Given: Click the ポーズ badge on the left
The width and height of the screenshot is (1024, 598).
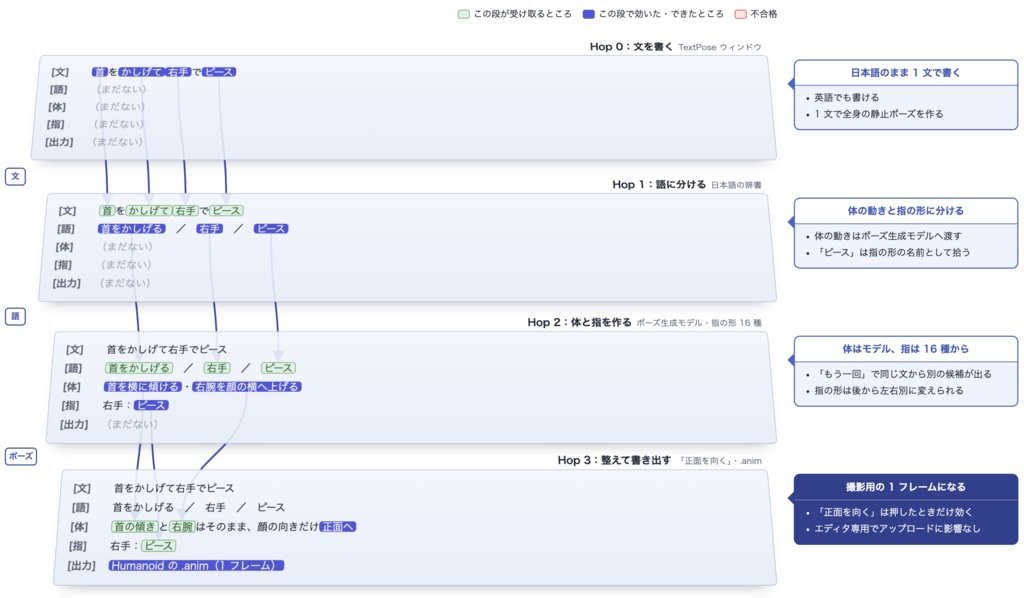Looking at the screenshot, I should tap(21, 456).
